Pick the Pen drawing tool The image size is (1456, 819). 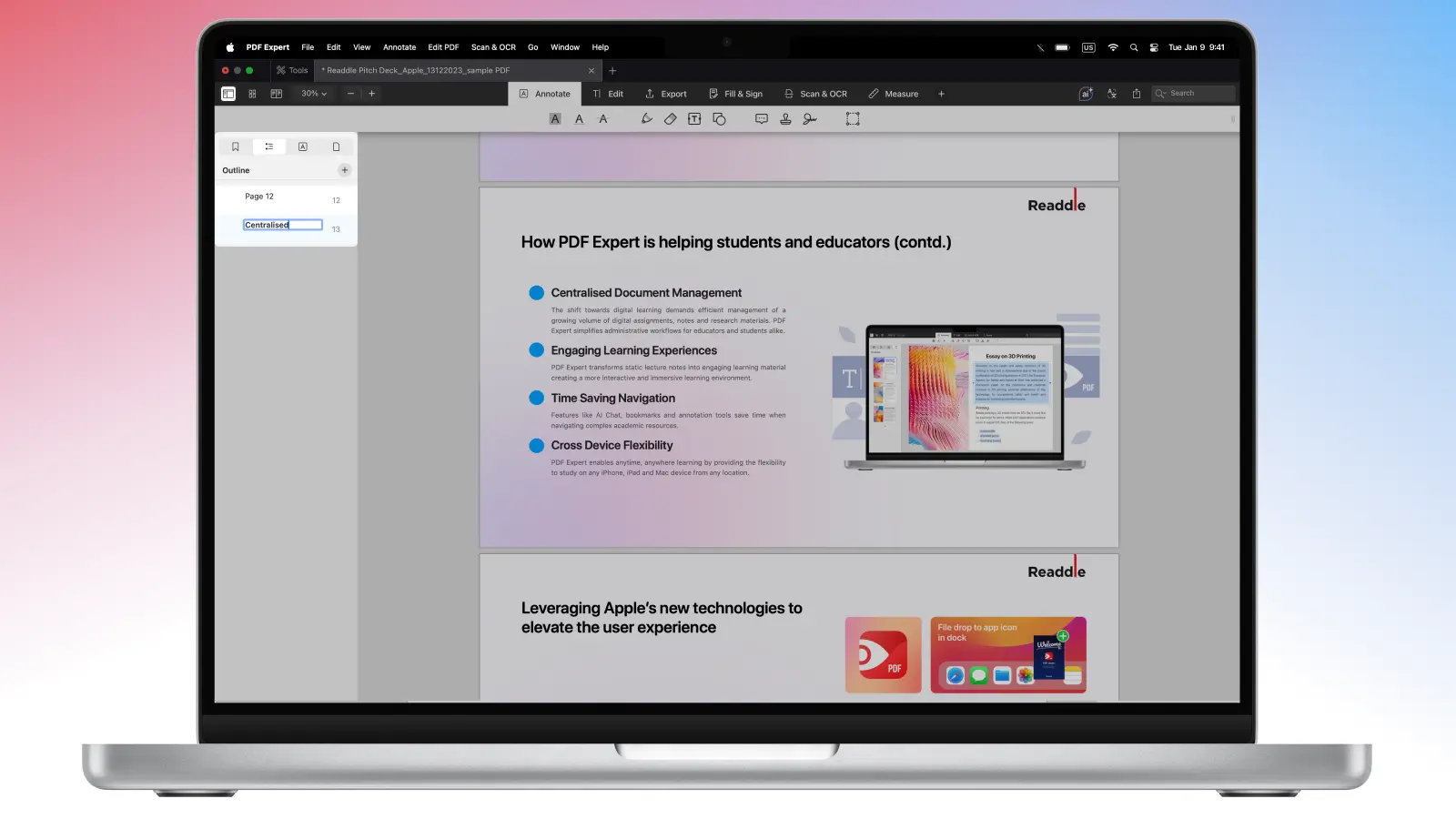646,119
